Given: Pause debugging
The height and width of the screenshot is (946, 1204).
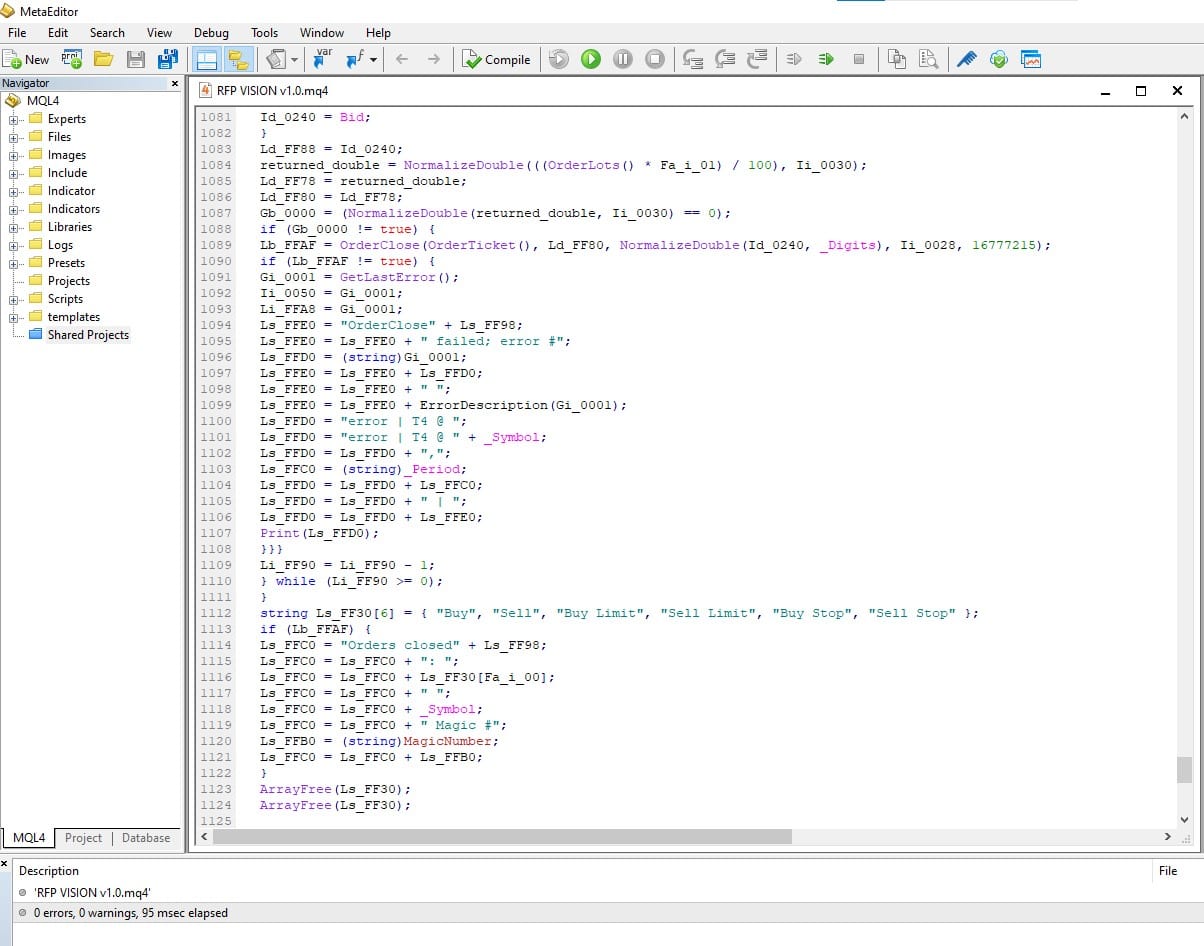Looking at the screenshot, I should coord(623,60).
